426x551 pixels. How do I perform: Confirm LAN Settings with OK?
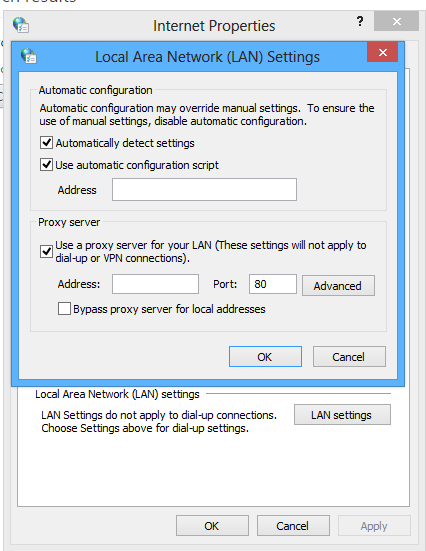265,357
